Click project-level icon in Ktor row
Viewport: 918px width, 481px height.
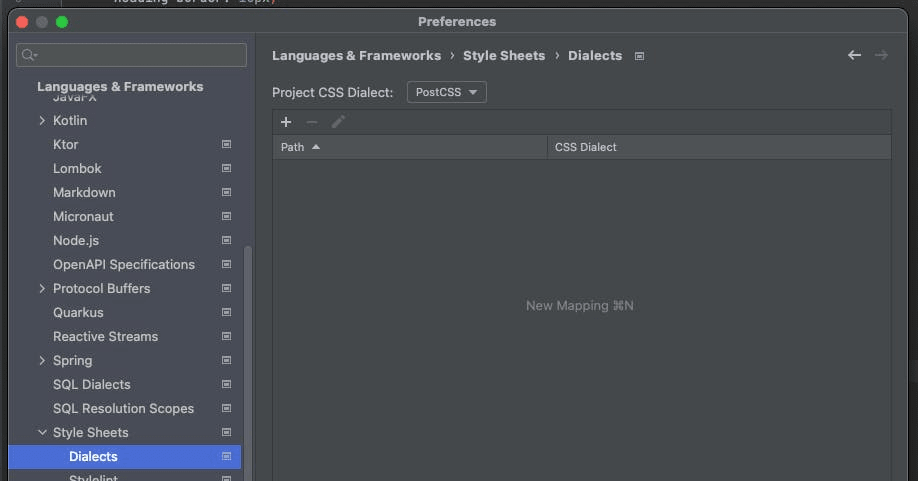pos(226,144)
